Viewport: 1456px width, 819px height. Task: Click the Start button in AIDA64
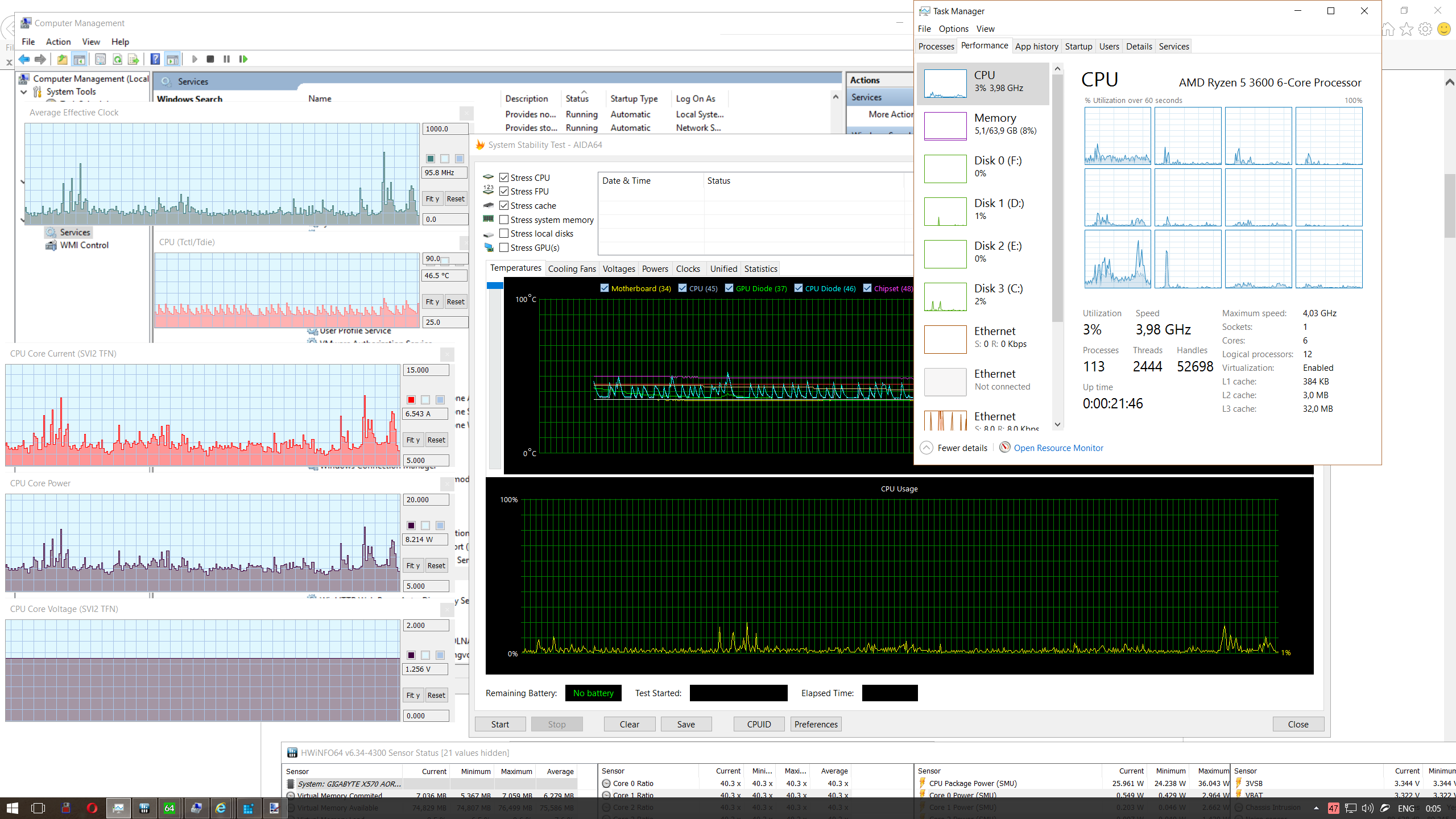500,724
